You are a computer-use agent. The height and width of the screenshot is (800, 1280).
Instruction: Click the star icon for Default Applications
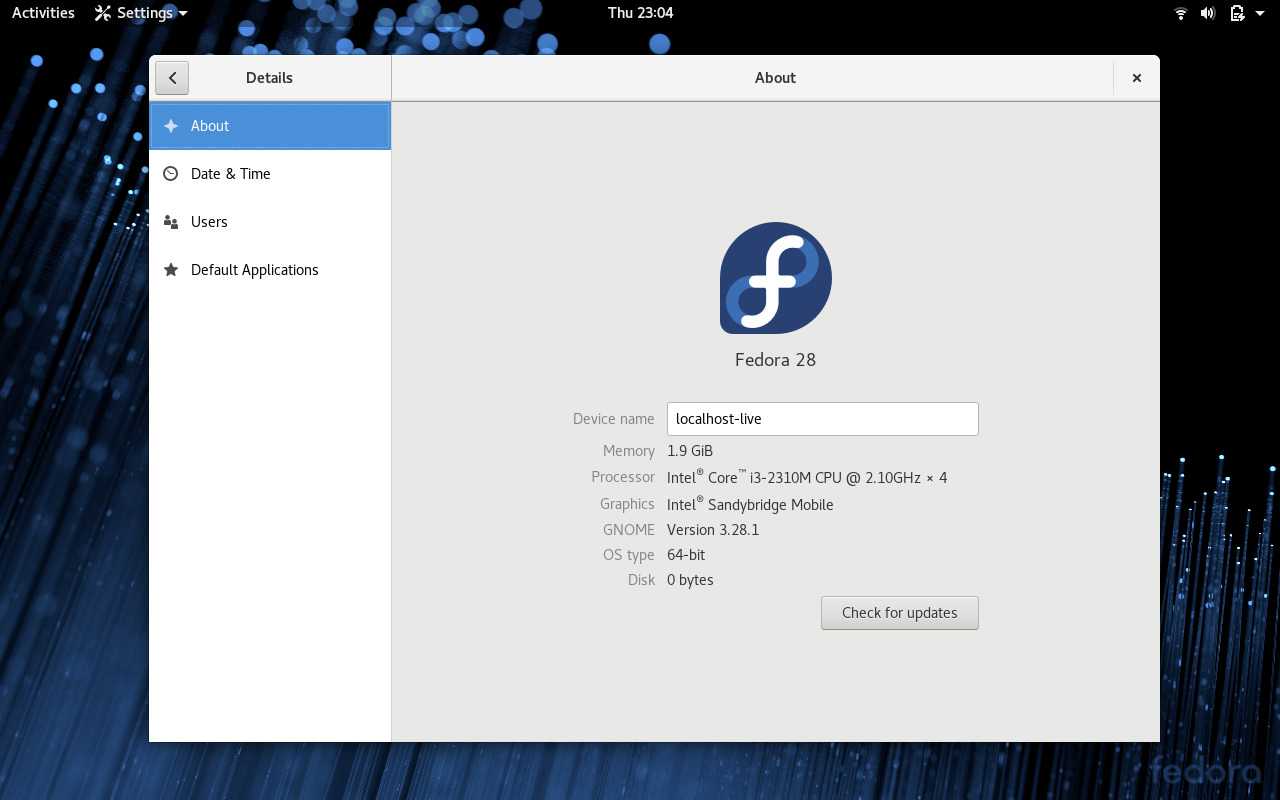(x=171, y=269)
